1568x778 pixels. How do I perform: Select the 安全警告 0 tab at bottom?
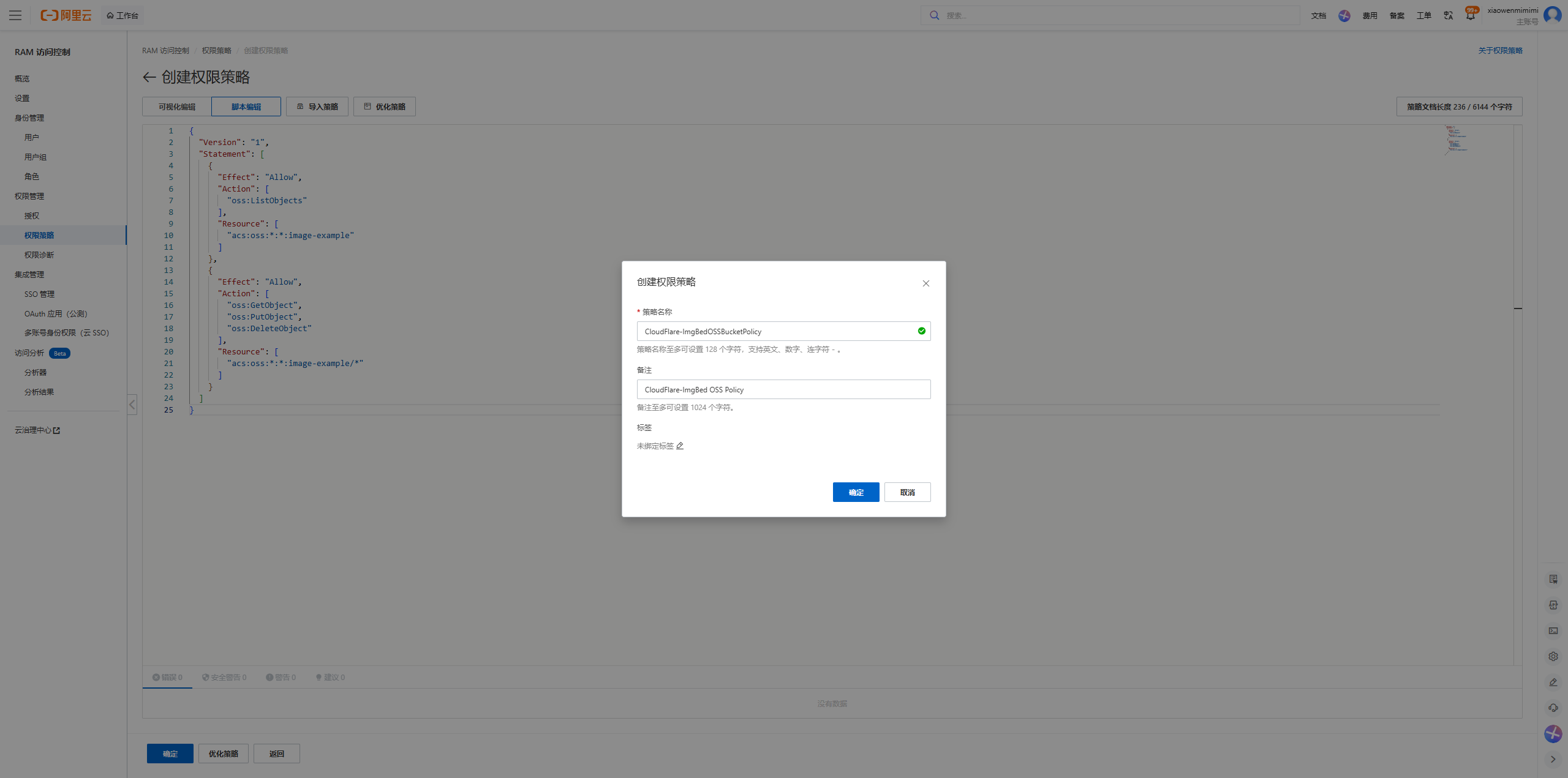[x=224, y=677]
